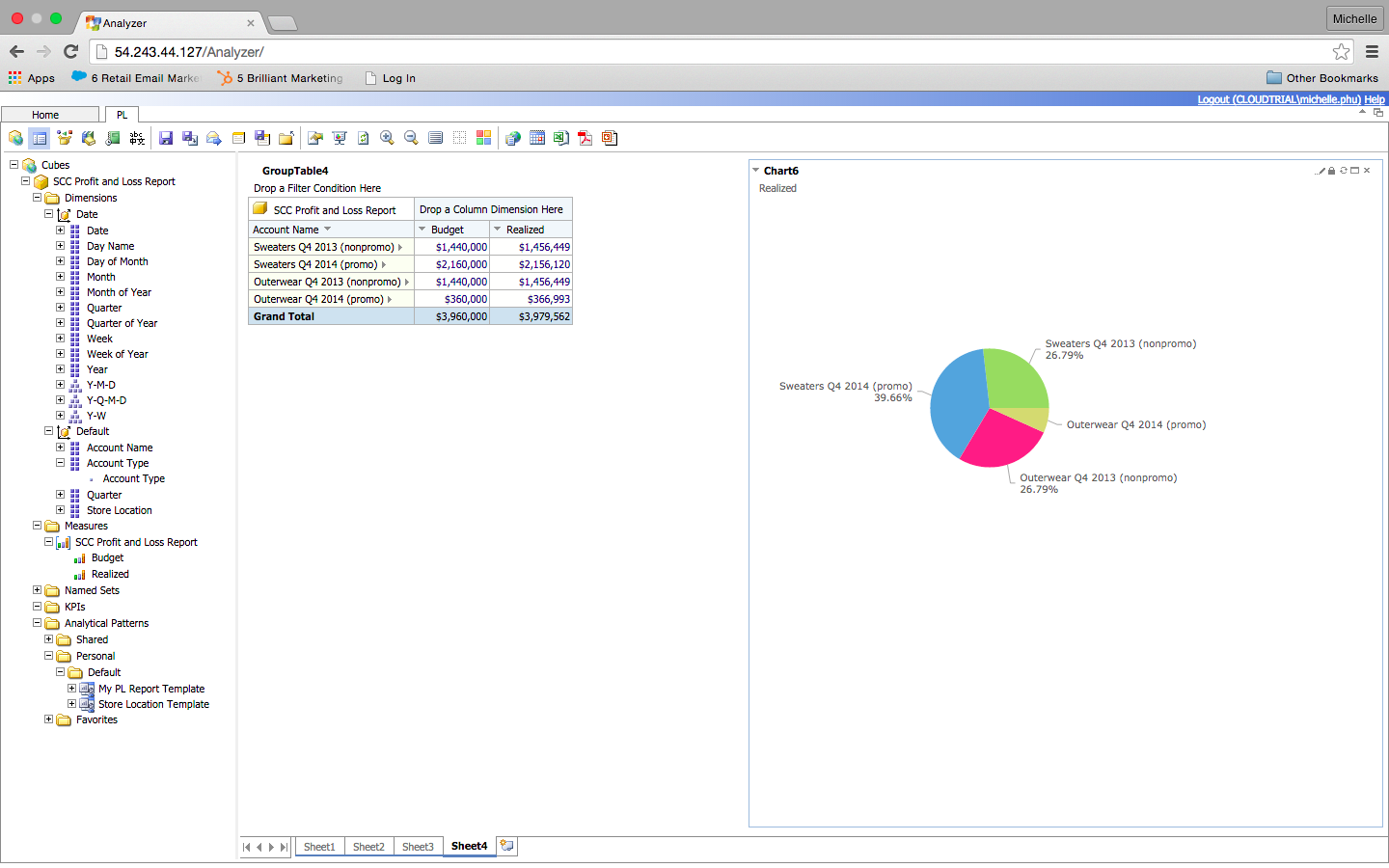Collapse the Cubes tree root node
The height and width of the screenshot is (868, 1389).
(14, 165)
